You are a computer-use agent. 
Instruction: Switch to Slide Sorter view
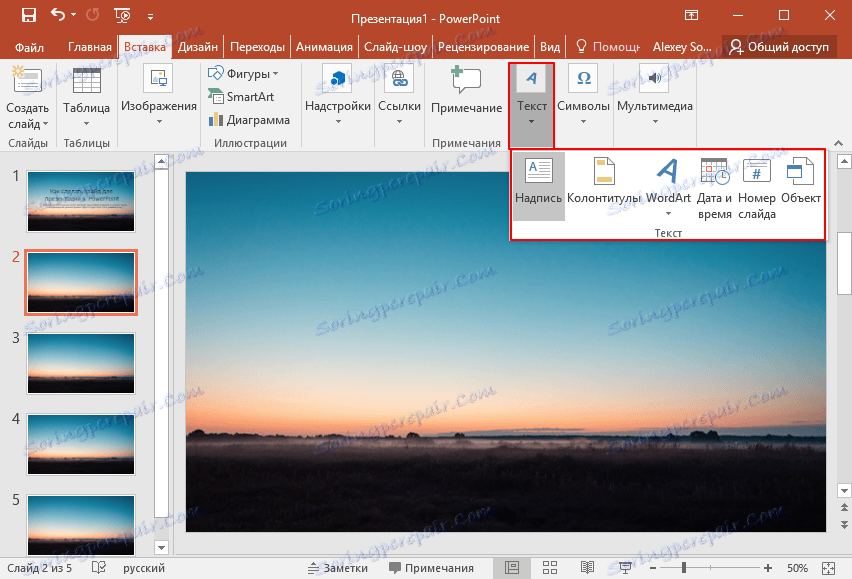pyautogui.click(x=550, y=567)
